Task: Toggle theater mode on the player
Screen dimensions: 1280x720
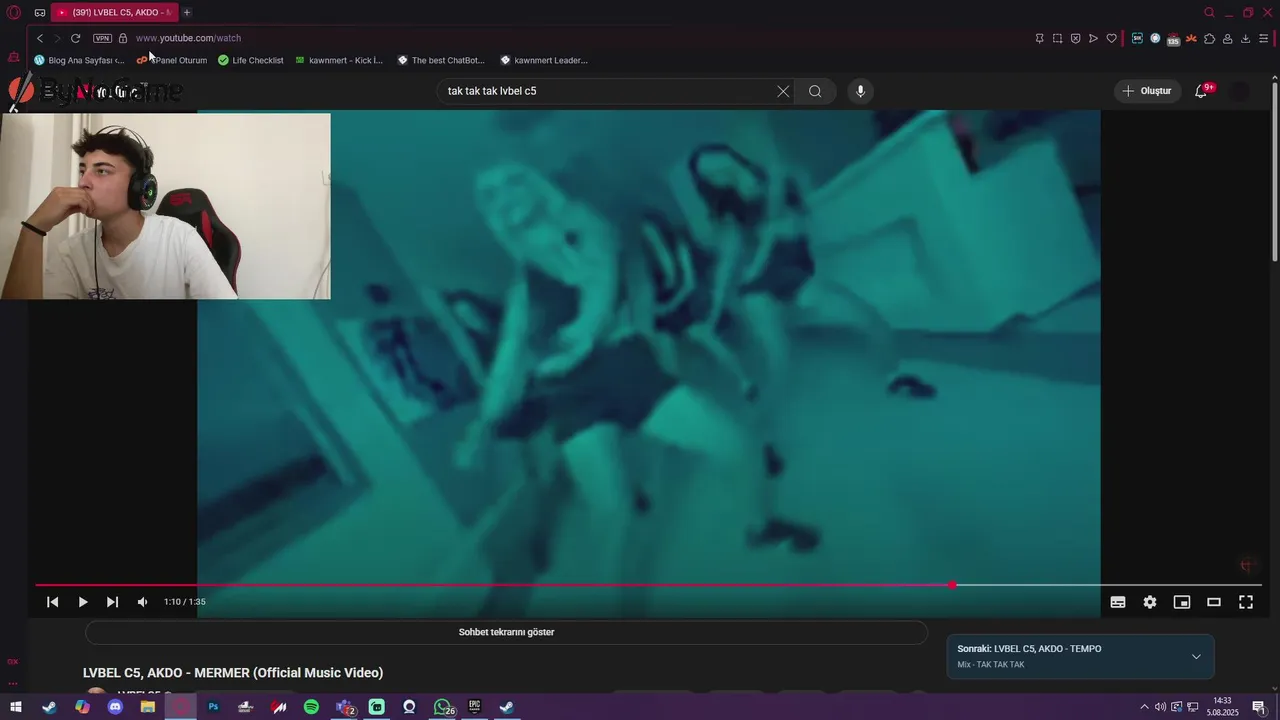Action: point(1214,602)
